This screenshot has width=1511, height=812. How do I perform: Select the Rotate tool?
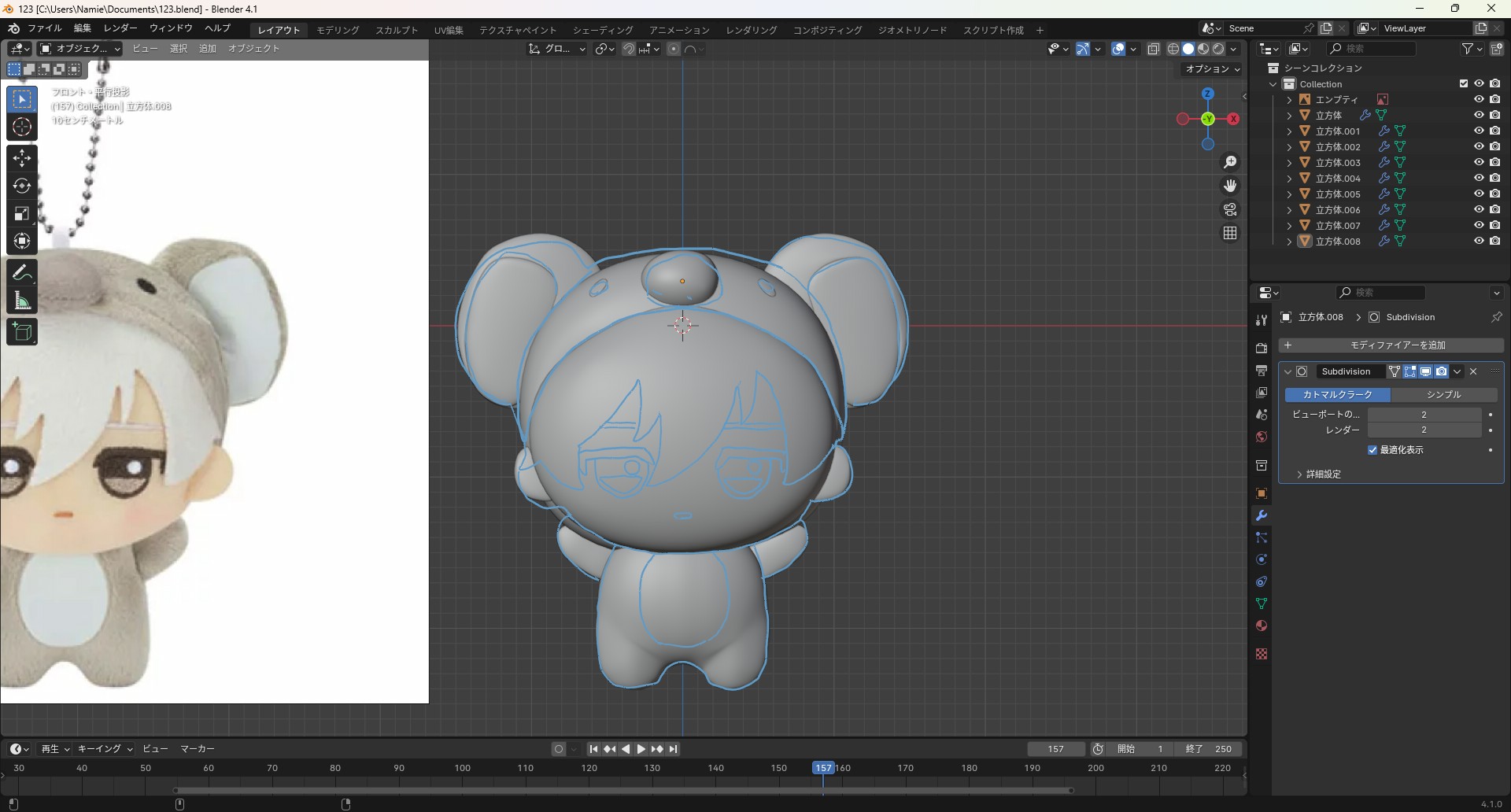click(x=22, y=186)
